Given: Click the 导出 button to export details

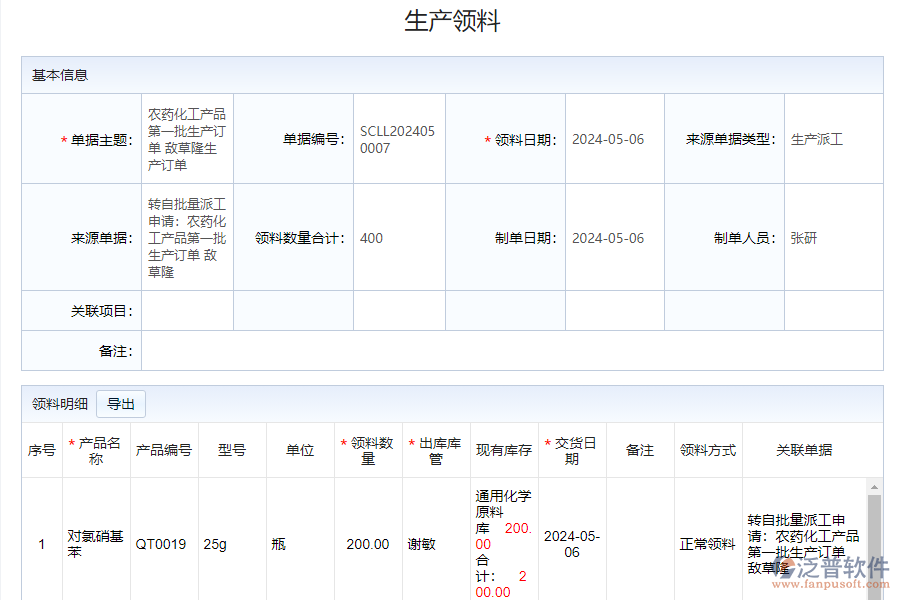Looking at the screenshot, I should pos(122,404).
